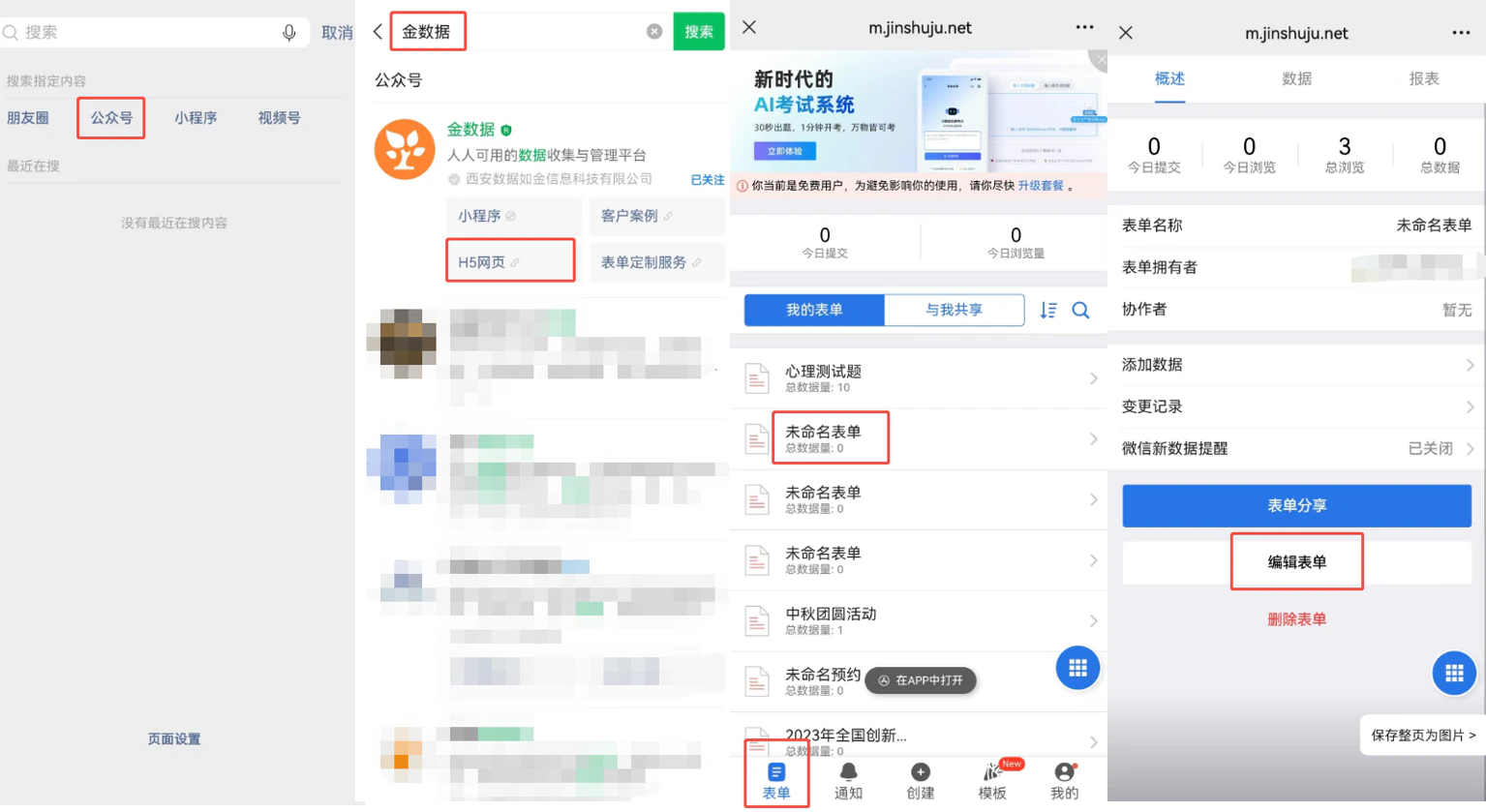Image resolution: width=1486 pixels, height=812 pixels.
Task: Open 变更记录 row chevron
Action: tap(1470, 407)
